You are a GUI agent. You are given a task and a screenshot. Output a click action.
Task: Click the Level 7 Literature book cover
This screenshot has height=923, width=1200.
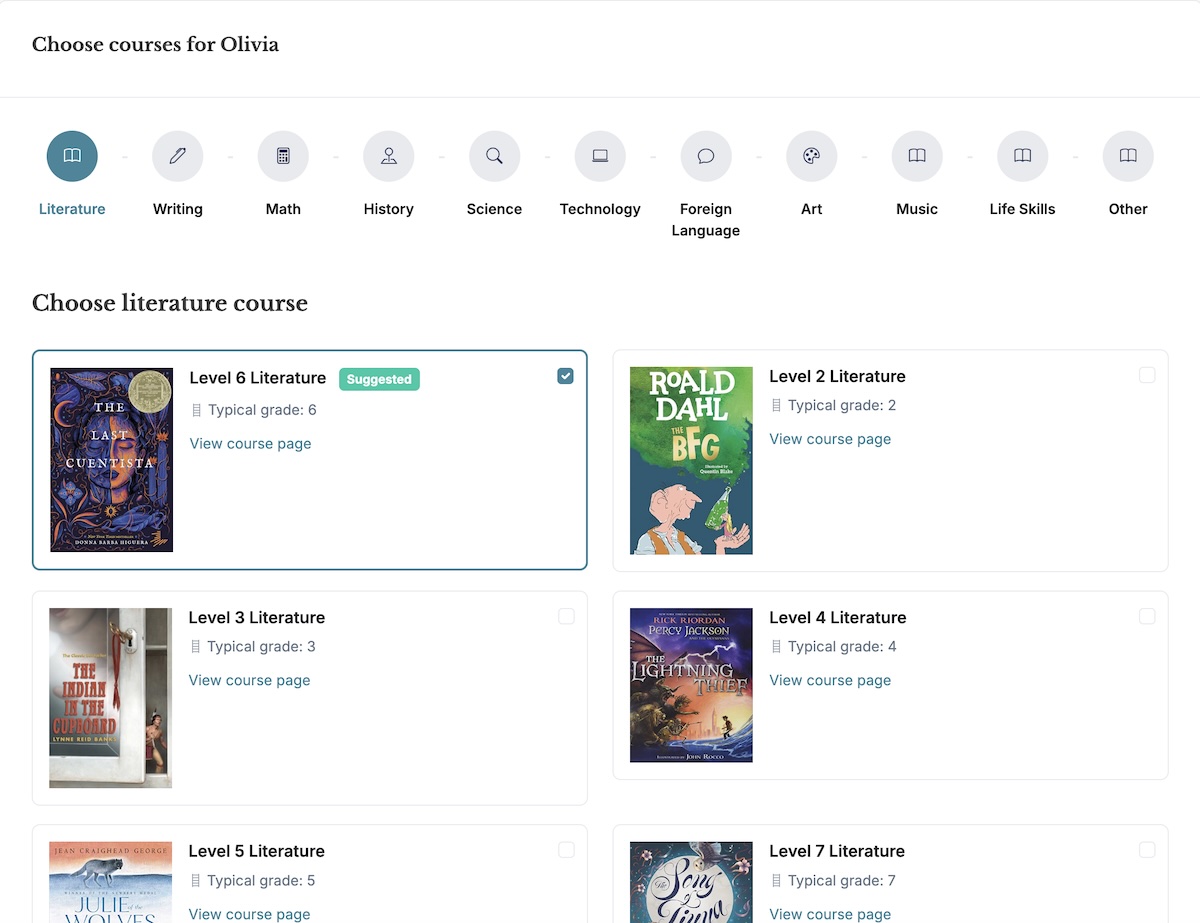(x=691, y=882)
